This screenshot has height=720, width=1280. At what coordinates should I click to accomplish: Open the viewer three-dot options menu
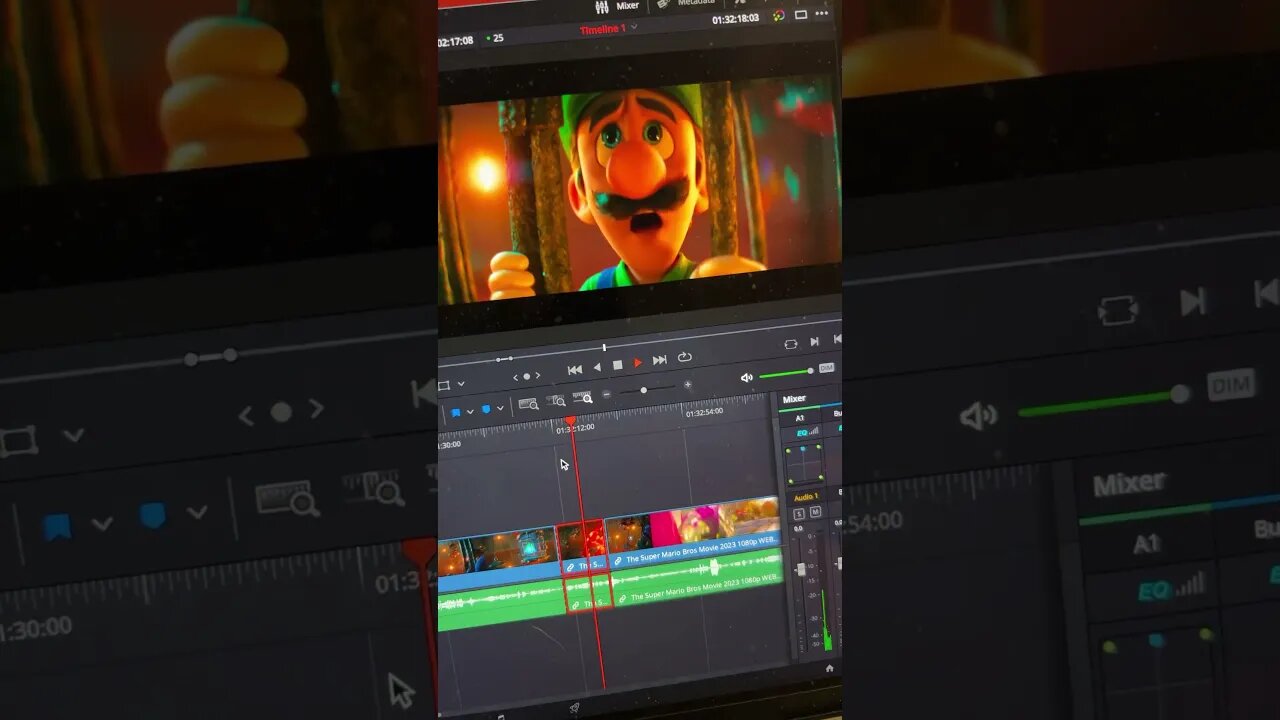(823, 14)
